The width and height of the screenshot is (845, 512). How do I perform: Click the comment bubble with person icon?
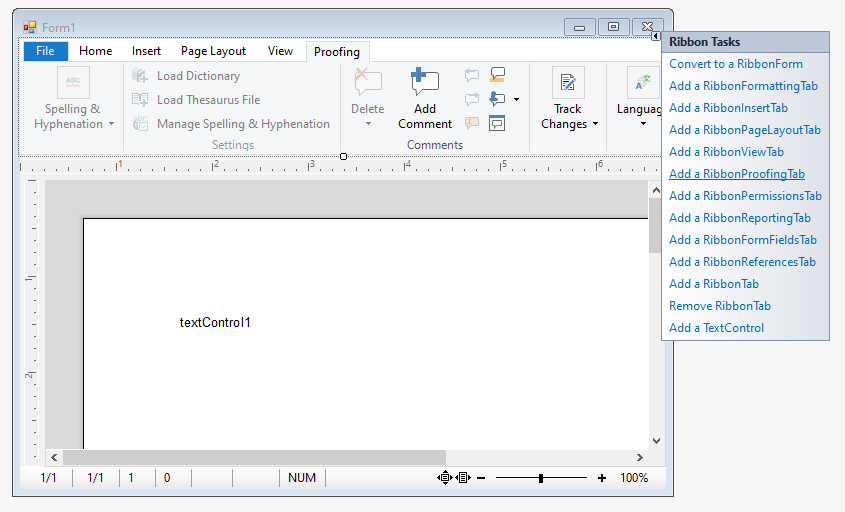coord(497,99)
